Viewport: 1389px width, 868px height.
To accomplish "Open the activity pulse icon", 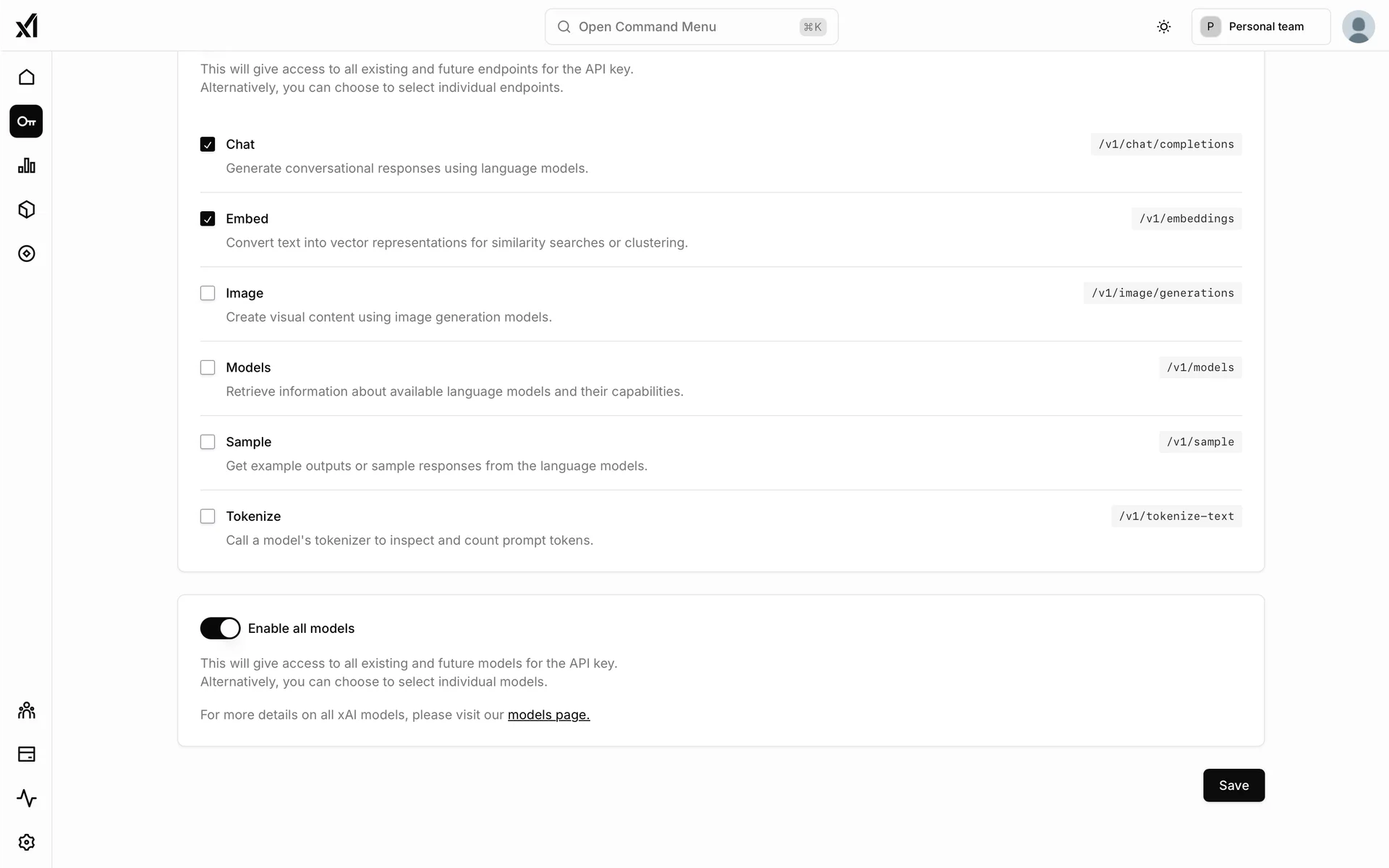I will (27, 799).
